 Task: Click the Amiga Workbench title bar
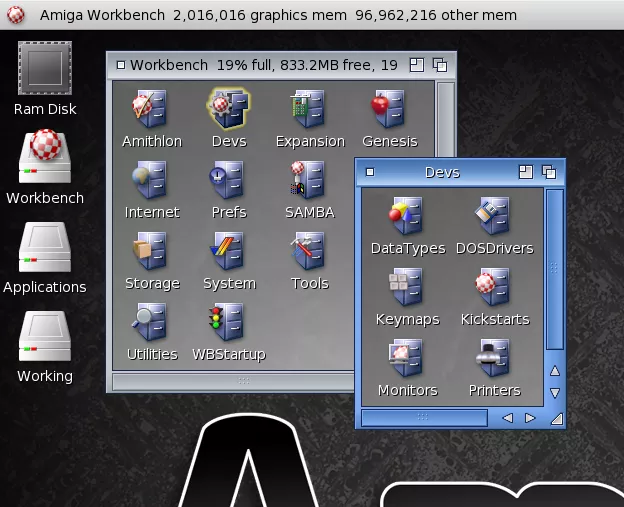[x=300, y=15]
